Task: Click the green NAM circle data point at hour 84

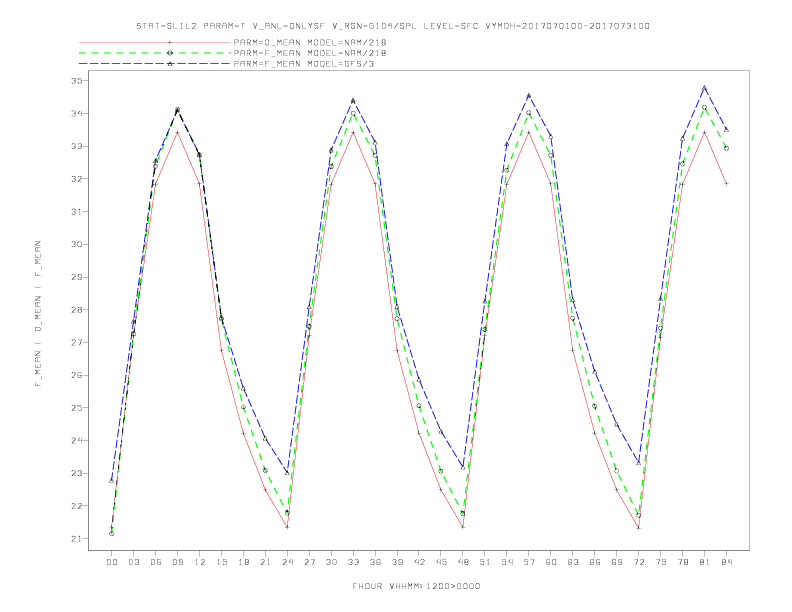Action: pos(726,148)
